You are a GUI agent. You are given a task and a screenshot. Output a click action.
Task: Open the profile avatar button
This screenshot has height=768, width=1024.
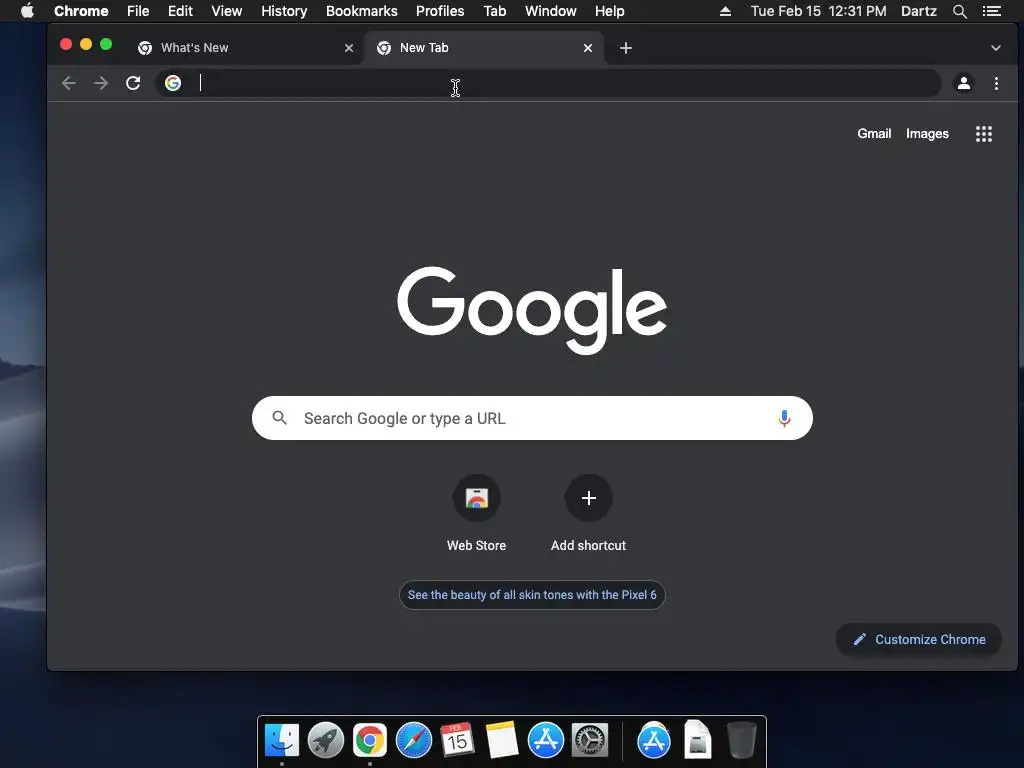(x=963, y=83)
